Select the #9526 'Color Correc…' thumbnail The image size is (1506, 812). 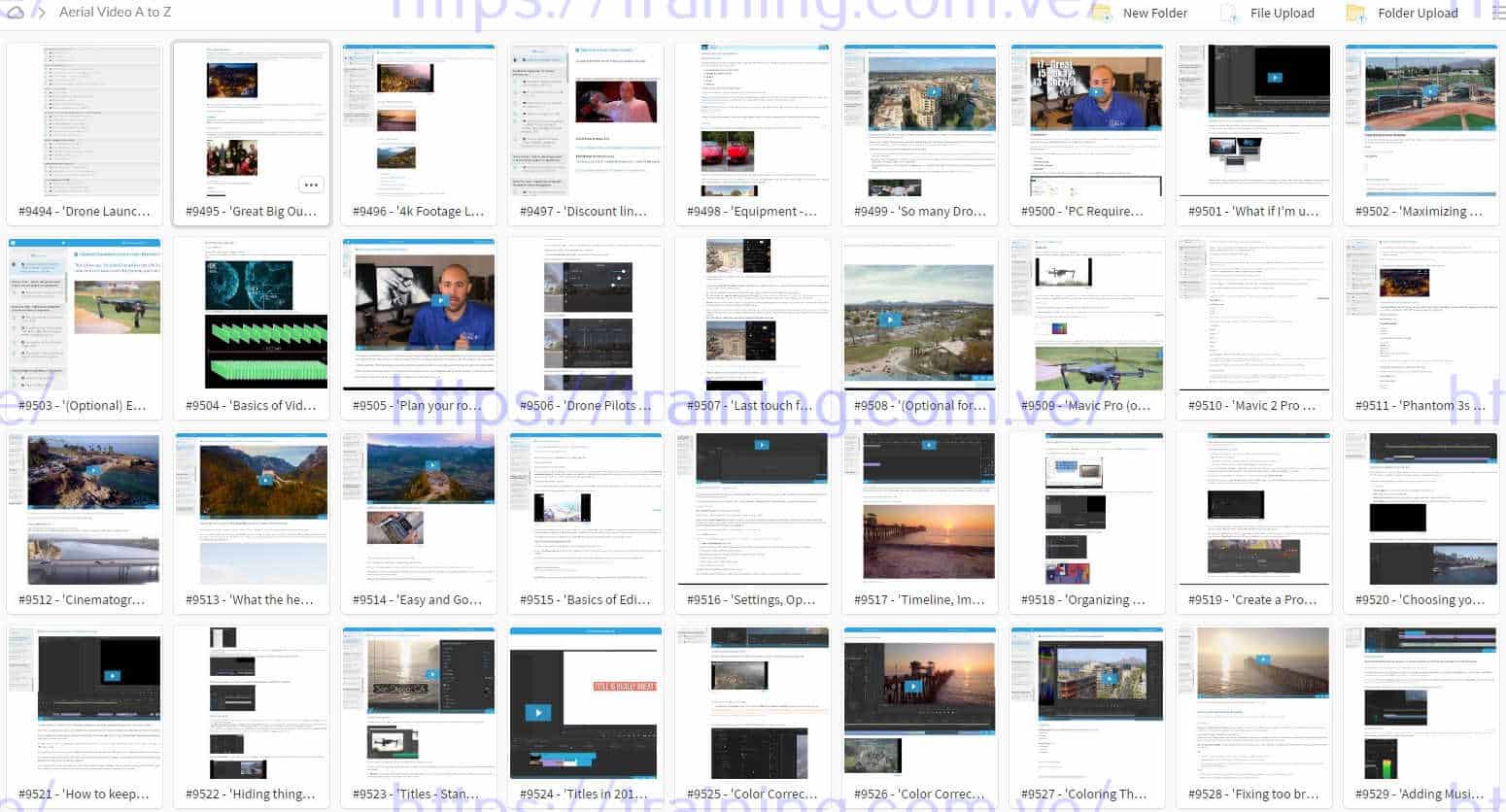(919, 704)
